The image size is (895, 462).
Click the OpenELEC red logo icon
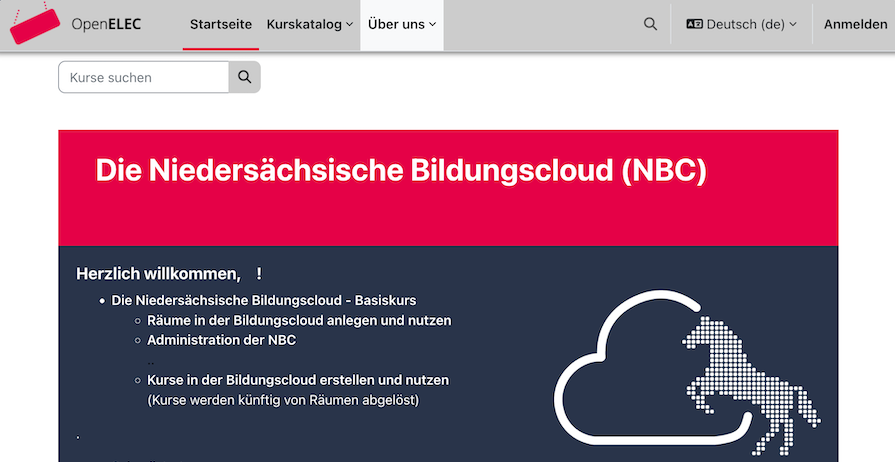coord(35,24)
